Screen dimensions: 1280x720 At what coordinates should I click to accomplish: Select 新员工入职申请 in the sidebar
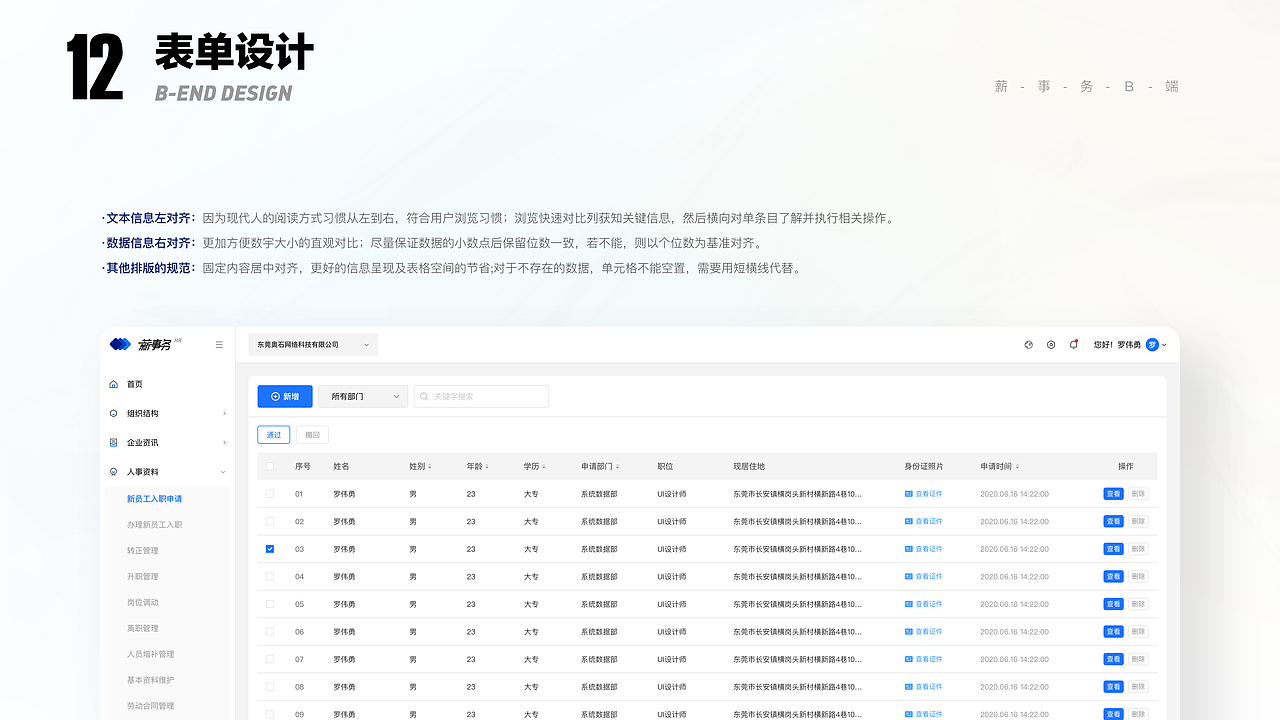coord(154,499)
